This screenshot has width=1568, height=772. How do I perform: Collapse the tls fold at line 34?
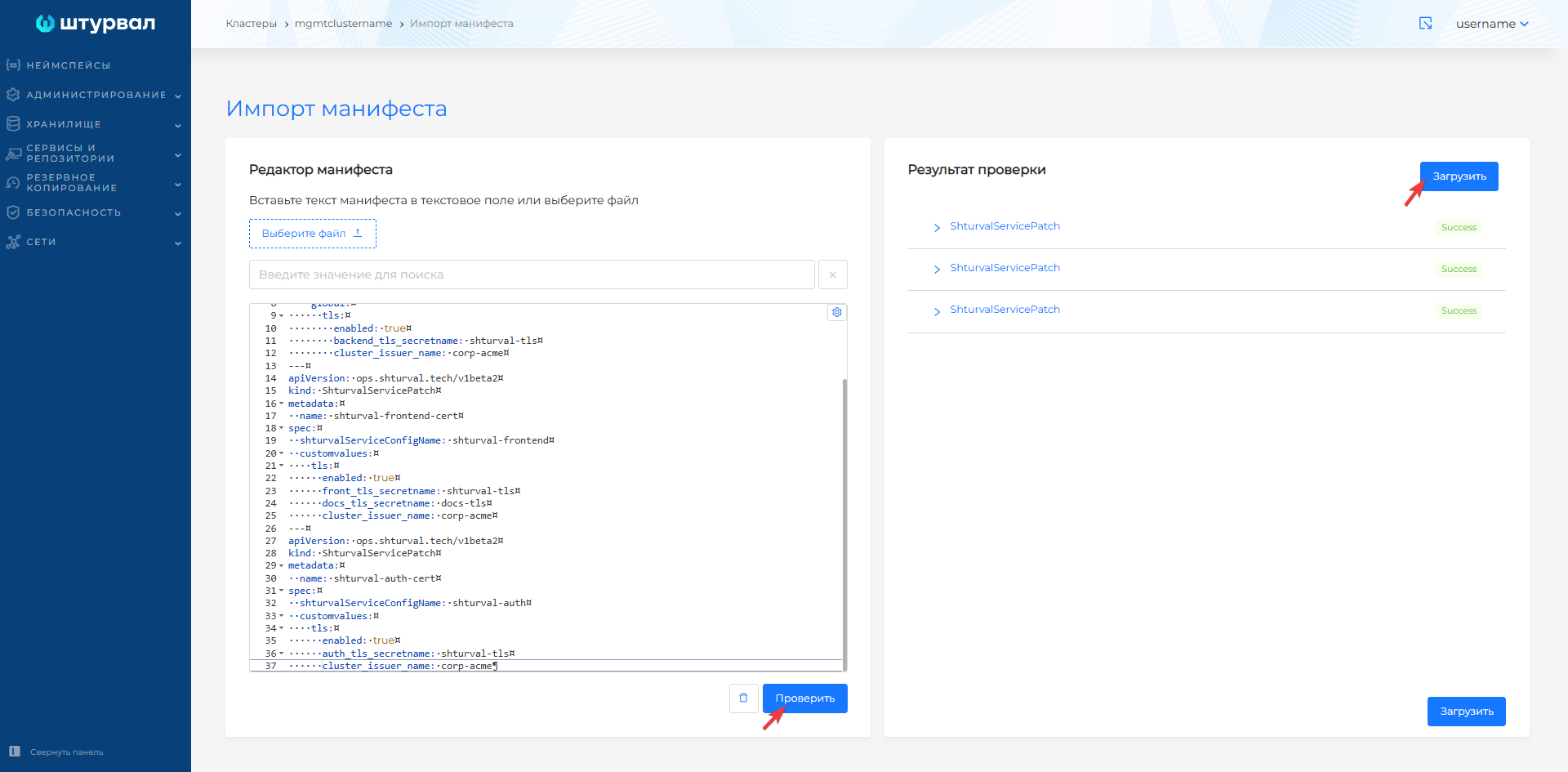pyautogui.click(x=282, y=628)
